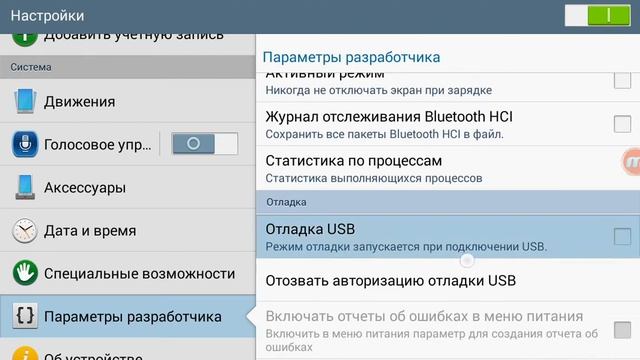This screenshot has width=640, height=360.
Task: Open Аксессуары settings entry
Action: point(128,187)
